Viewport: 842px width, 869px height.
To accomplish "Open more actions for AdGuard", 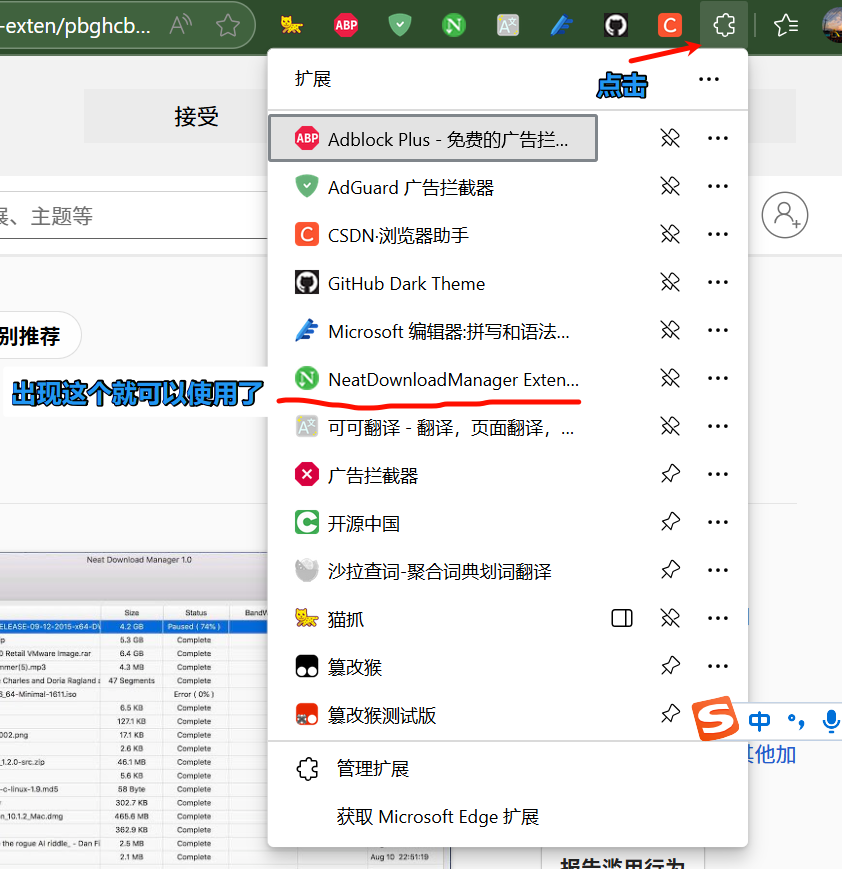I will (718, 186).
